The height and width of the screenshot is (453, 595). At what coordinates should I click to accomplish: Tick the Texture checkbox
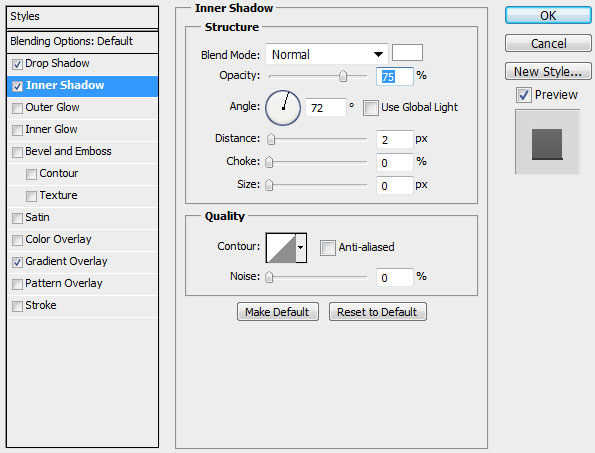tap(31, 196)
